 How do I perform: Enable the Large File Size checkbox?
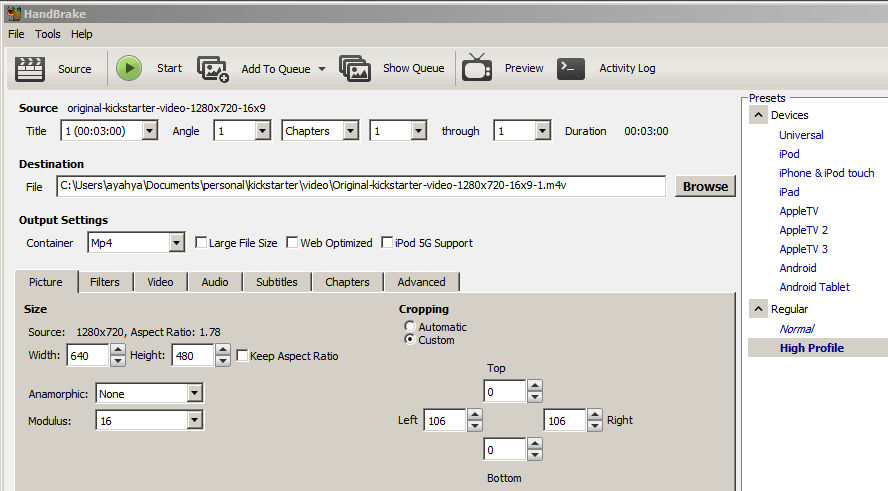[200, 242]
